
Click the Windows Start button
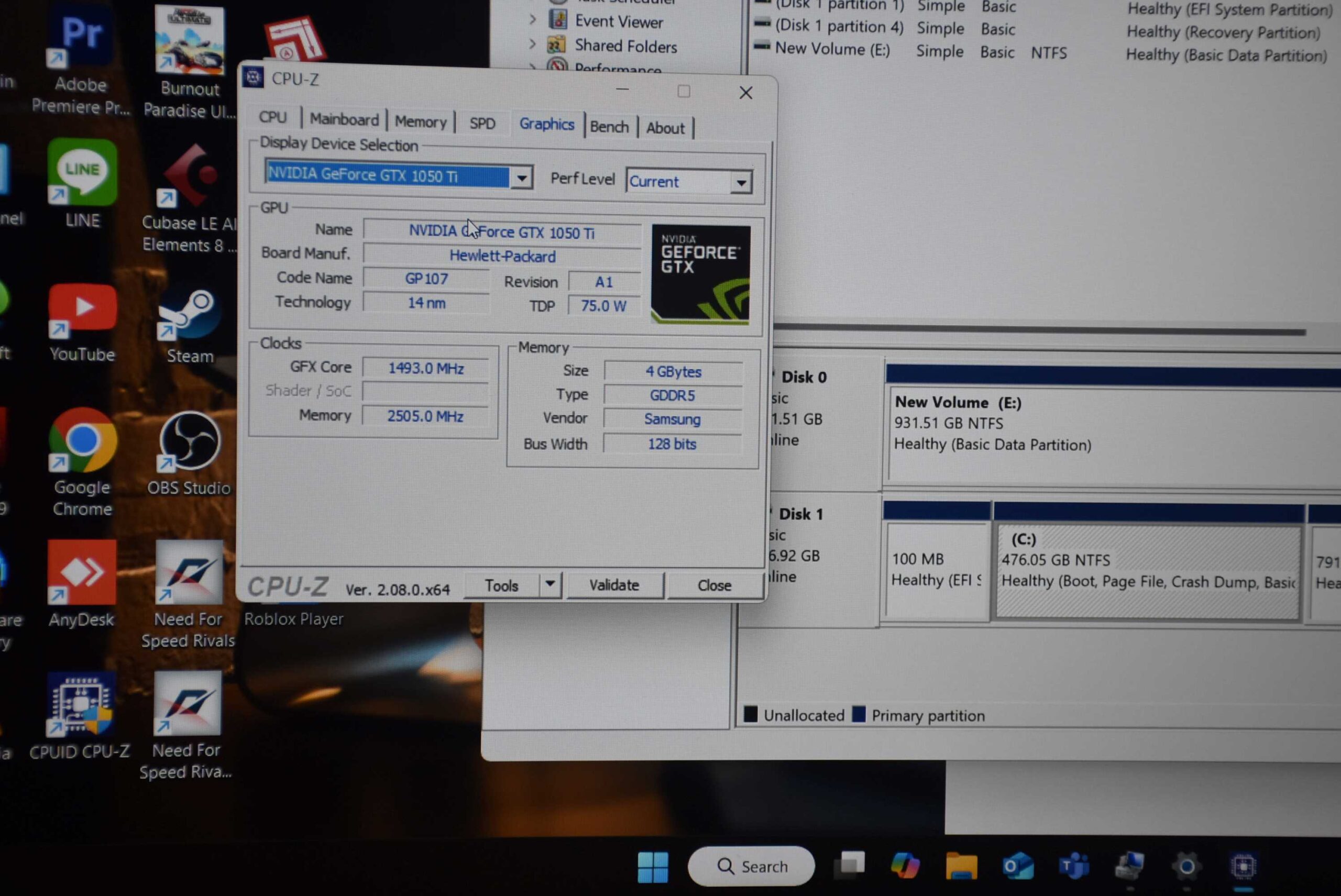652,866
